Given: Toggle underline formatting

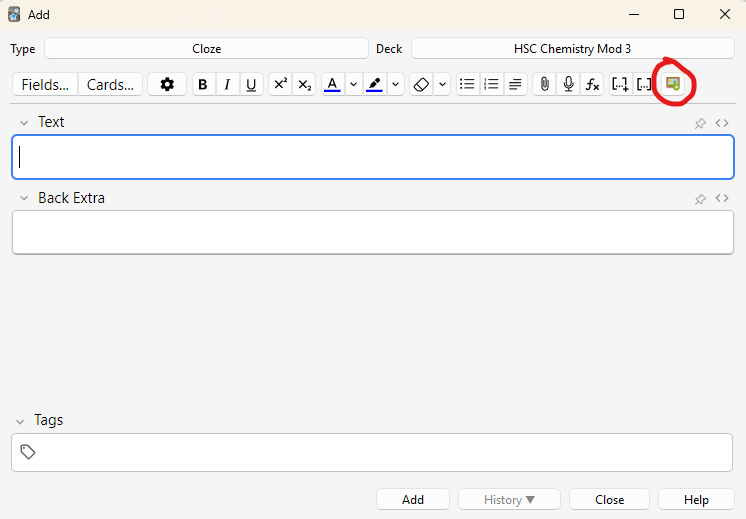Looking at the screenshot, I should click(x=251, y=85).
